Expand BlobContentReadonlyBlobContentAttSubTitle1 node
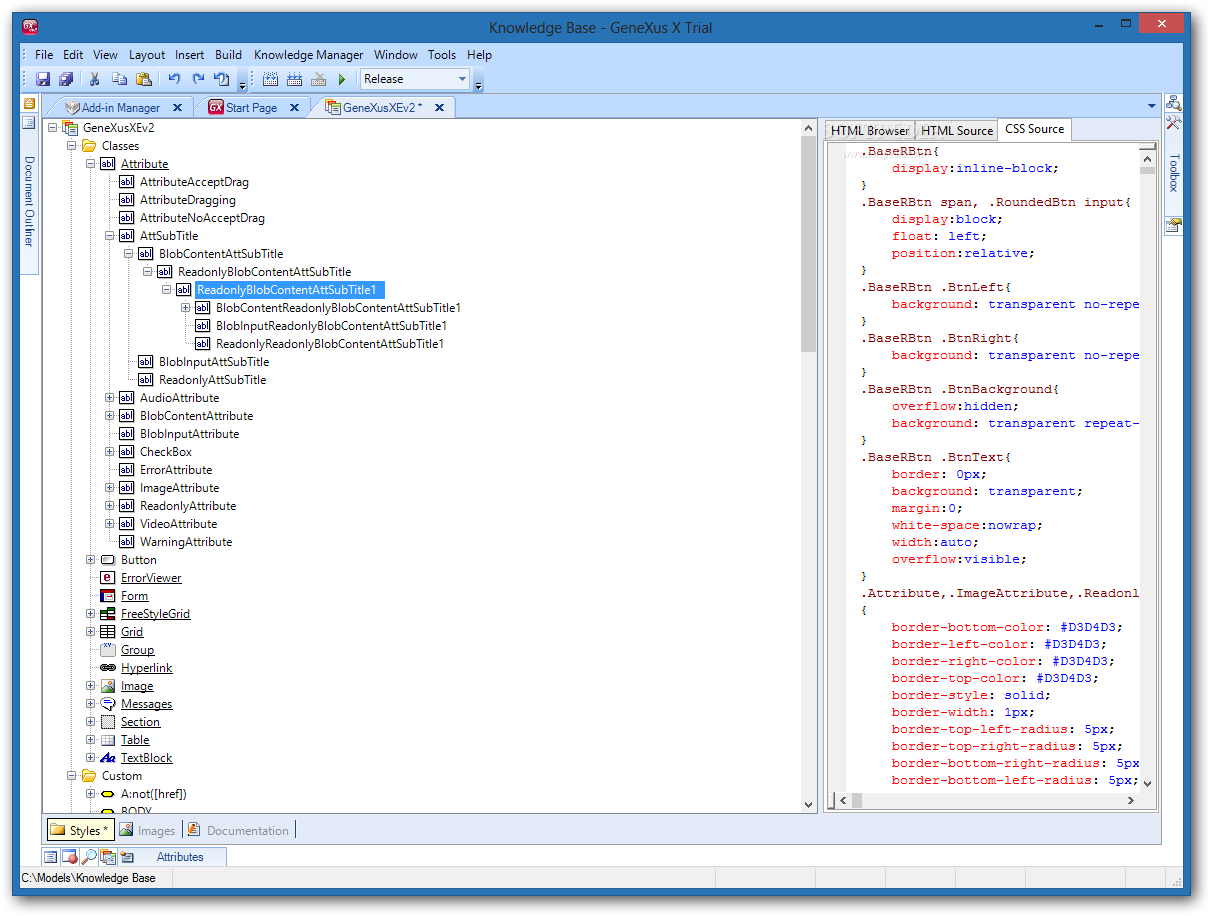 [x=186, y=308]
